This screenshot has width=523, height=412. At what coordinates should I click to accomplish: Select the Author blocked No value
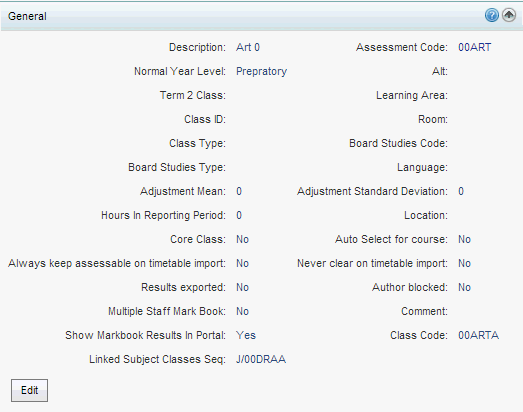[x=464, y=287]
